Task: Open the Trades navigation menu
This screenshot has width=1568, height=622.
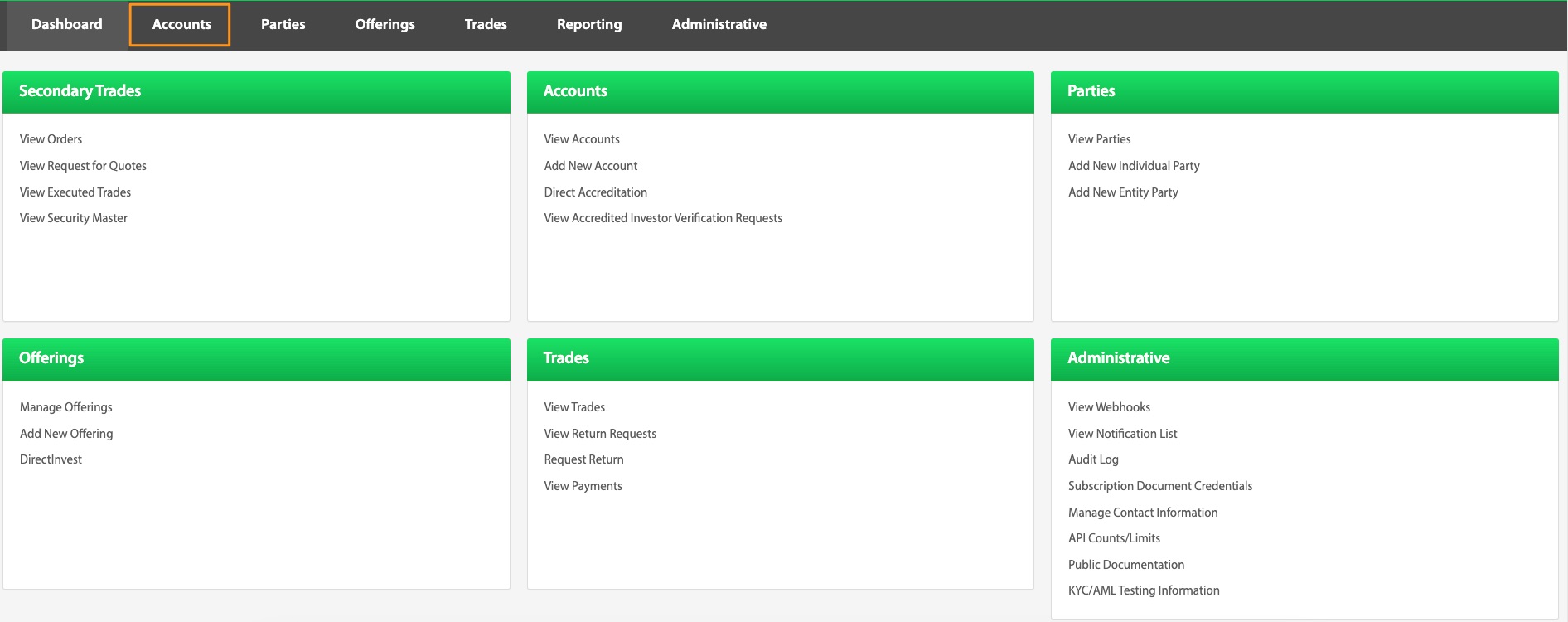Action: (486, 24)
